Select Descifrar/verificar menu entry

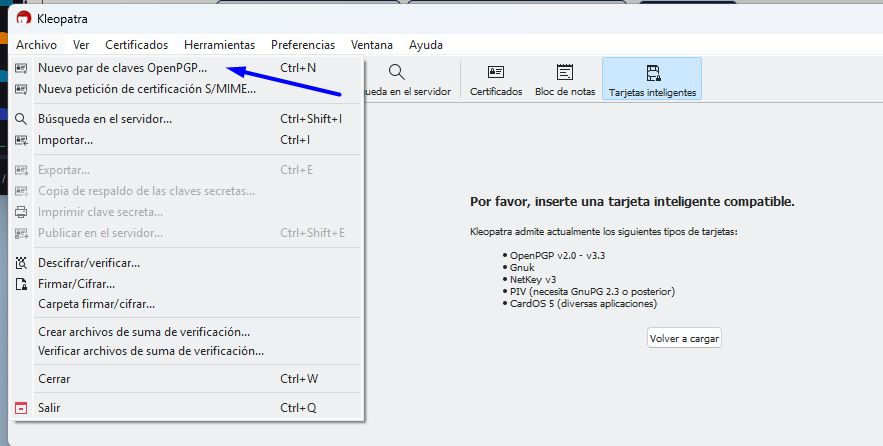coord(186,263)
